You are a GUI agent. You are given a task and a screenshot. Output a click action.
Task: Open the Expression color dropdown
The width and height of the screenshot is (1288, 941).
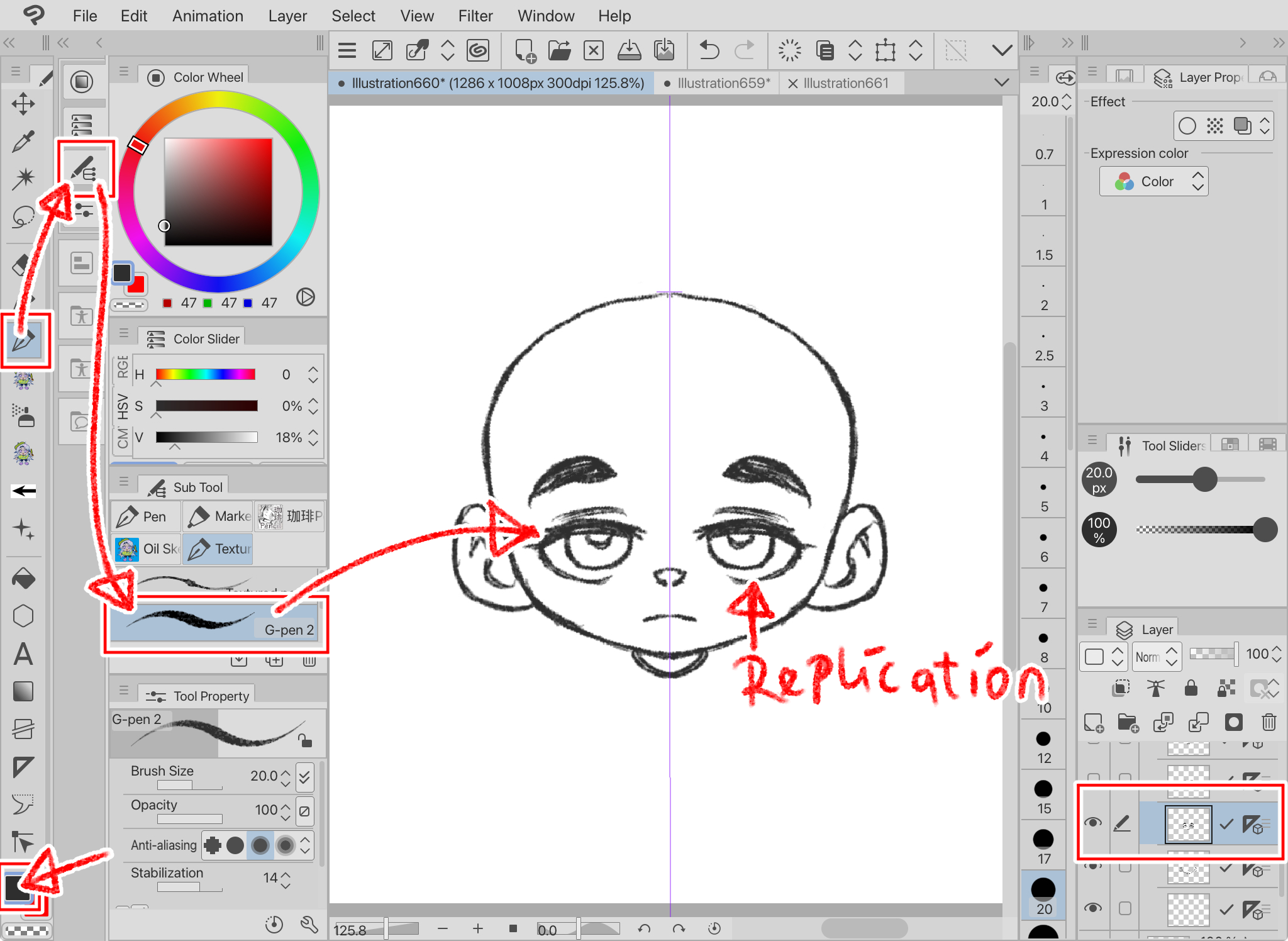(x=1153, y=182)
